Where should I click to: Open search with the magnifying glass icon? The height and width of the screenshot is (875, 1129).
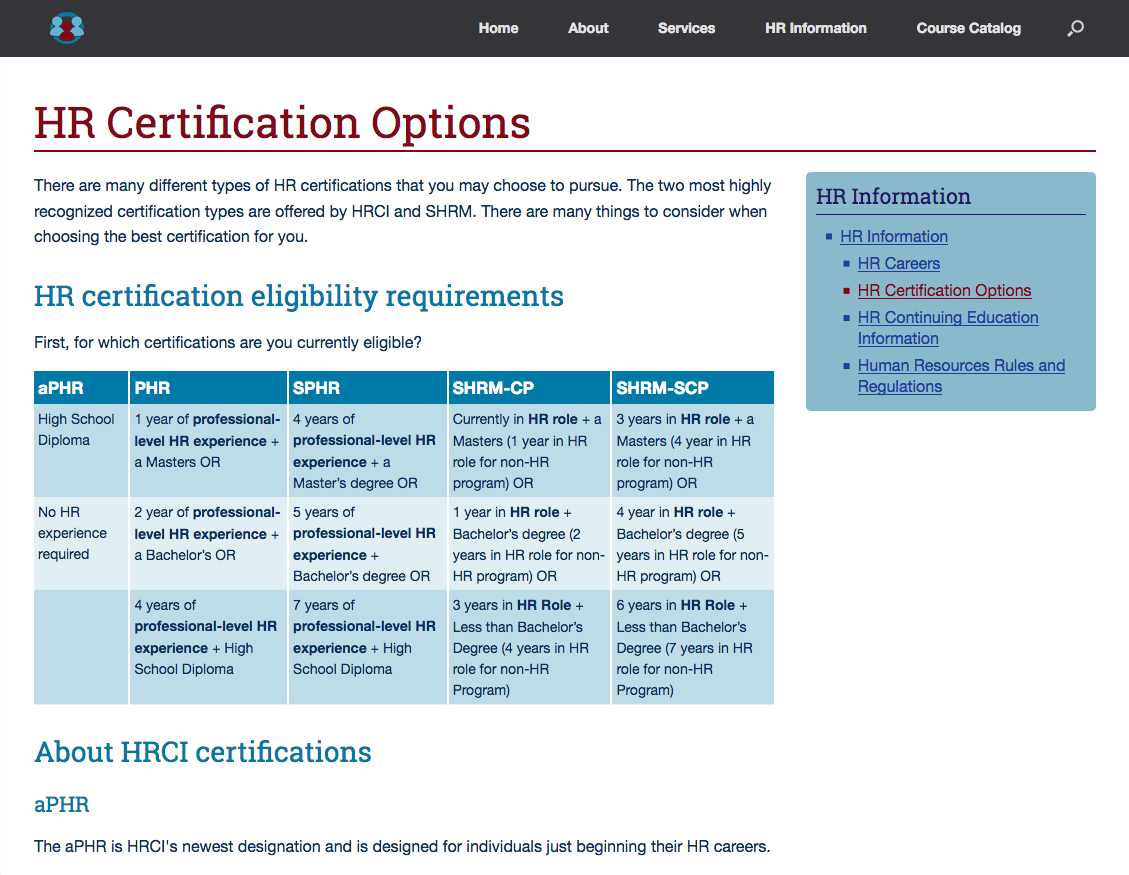[1075, 29]
